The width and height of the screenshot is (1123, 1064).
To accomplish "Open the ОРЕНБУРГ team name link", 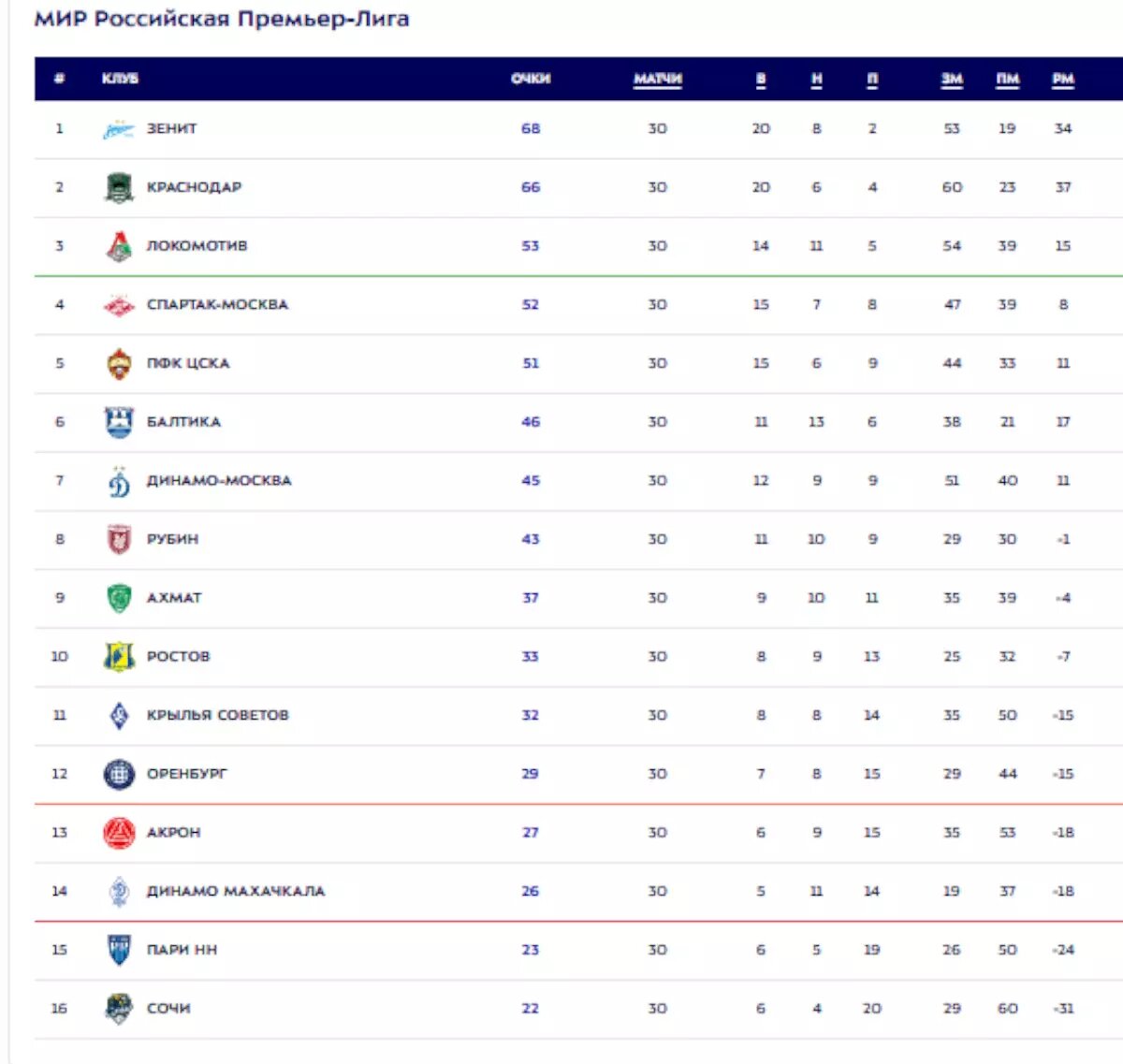I will tap(187, 774).
